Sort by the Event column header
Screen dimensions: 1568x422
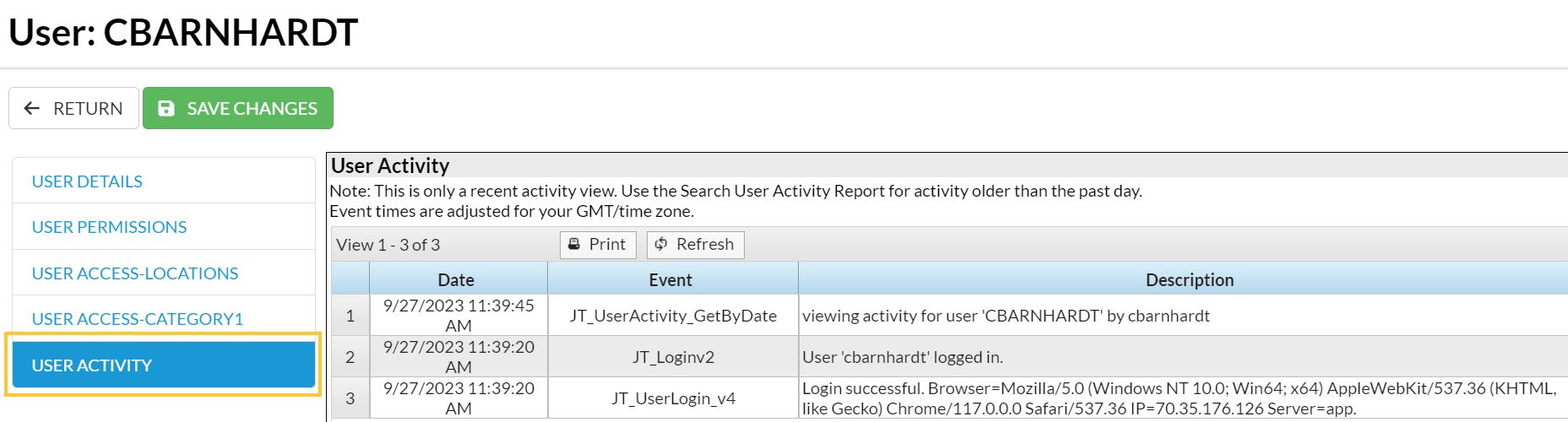[670, 279]
